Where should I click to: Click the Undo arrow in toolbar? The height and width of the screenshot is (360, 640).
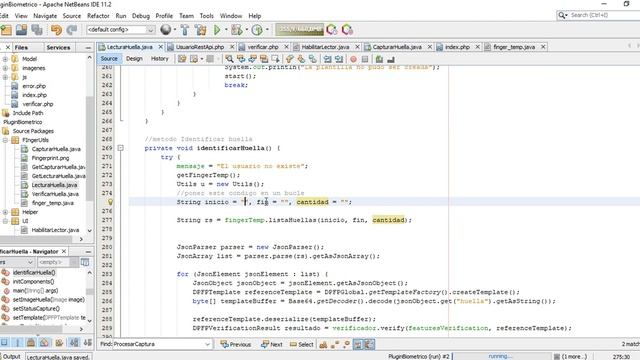[56, 30]
